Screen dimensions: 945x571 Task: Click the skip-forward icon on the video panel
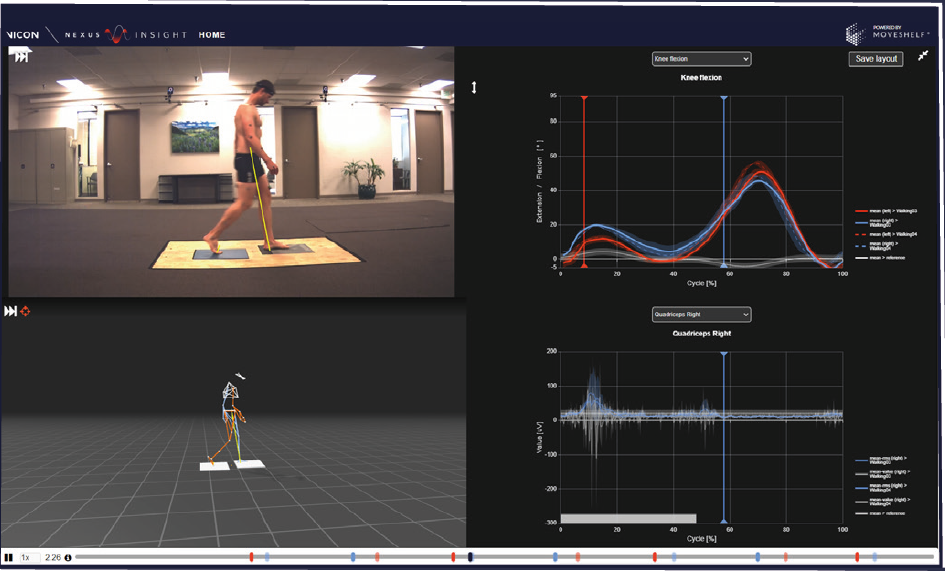(x=19, y=57)
